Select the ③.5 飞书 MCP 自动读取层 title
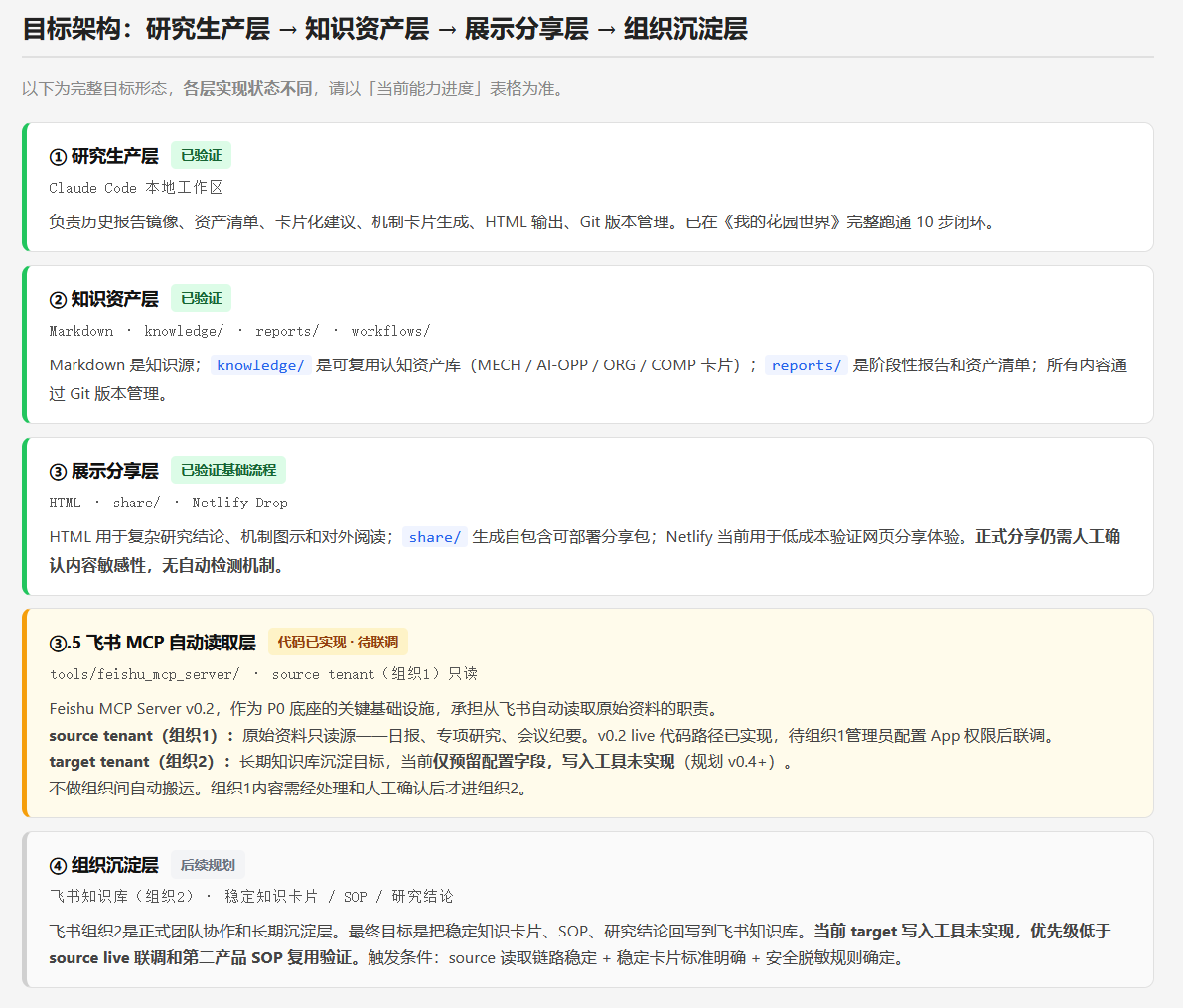 pos(152,643)
